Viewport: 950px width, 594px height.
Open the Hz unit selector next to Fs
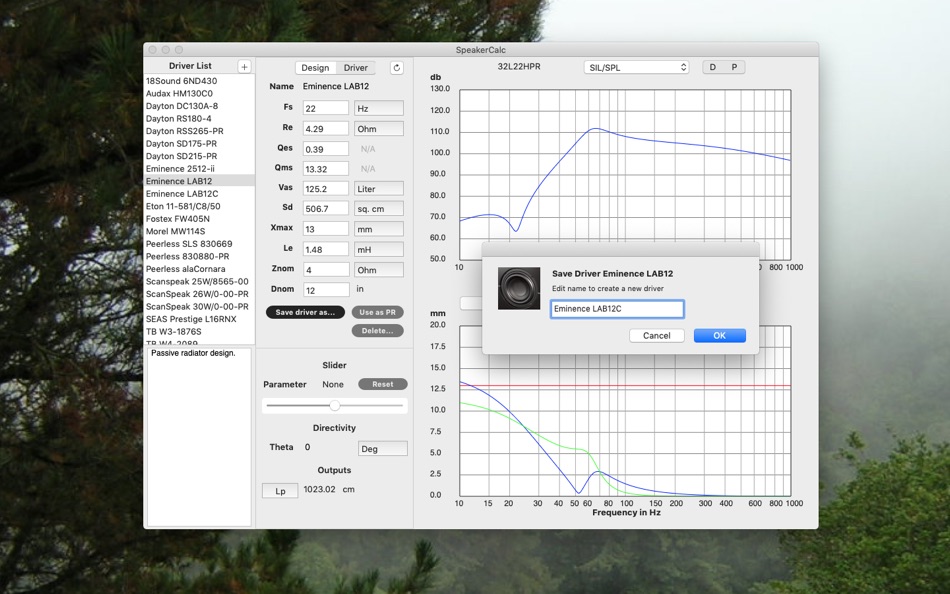coord(378,107)
